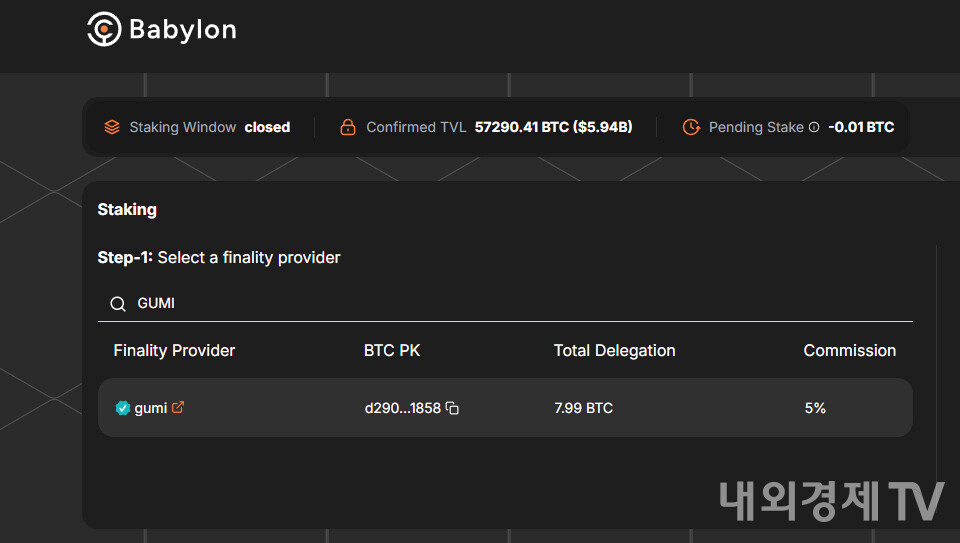Open gumi's external link icon
The image size is (960, 543).
click(x=179, y=407)
